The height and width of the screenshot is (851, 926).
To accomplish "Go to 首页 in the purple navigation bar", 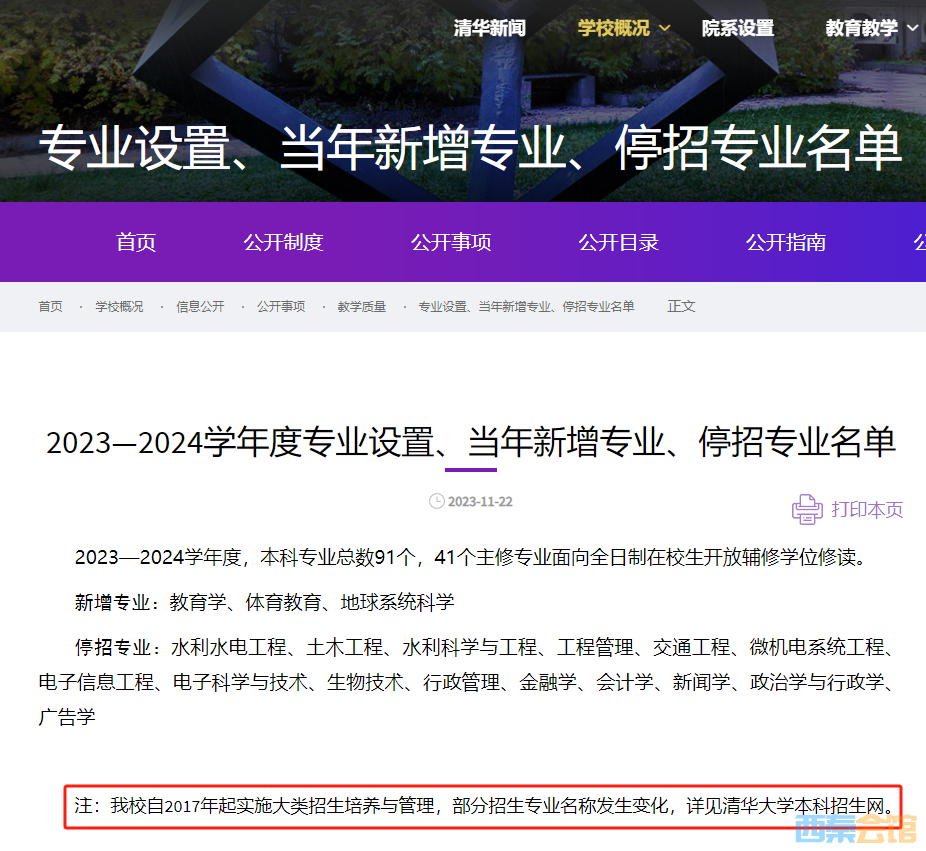I will click(x=136, y=242).
